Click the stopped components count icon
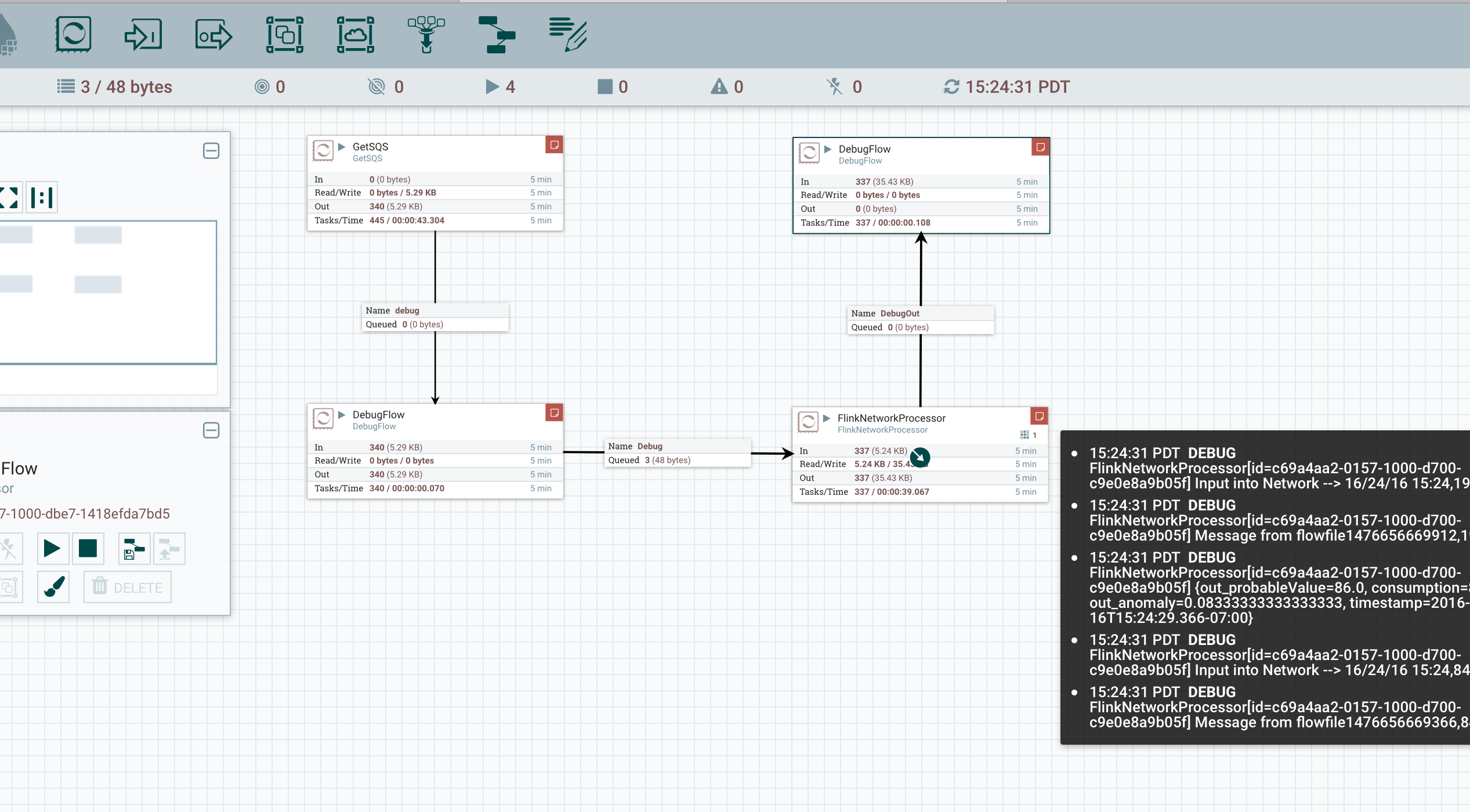This screenshot has height=812, width=1470. [605, 86]
